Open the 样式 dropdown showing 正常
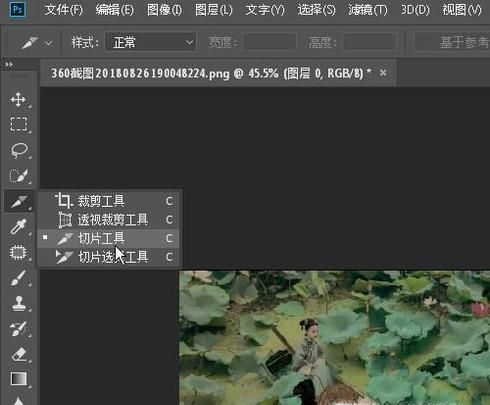 click(x=150, y=42)
